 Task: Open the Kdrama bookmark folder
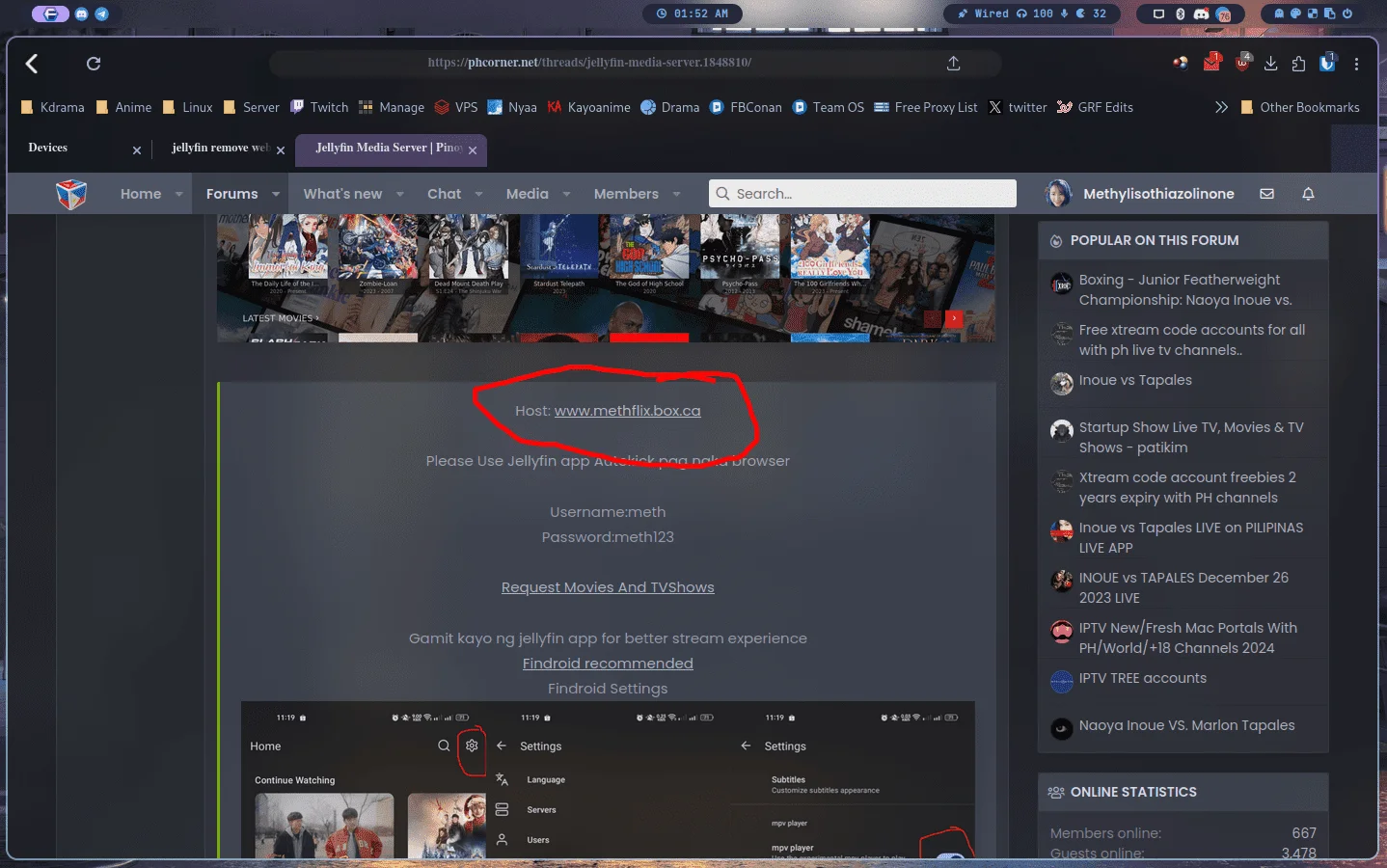coord(53,107)
